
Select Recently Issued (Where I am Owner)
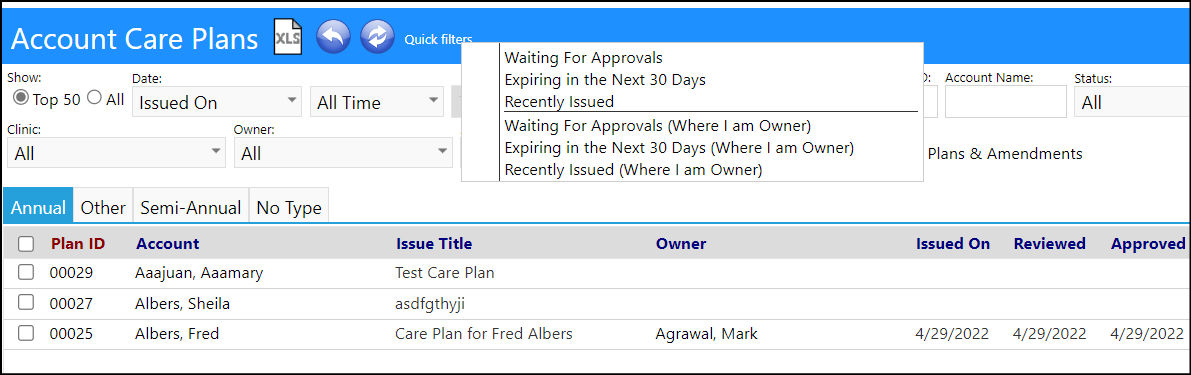633,170
